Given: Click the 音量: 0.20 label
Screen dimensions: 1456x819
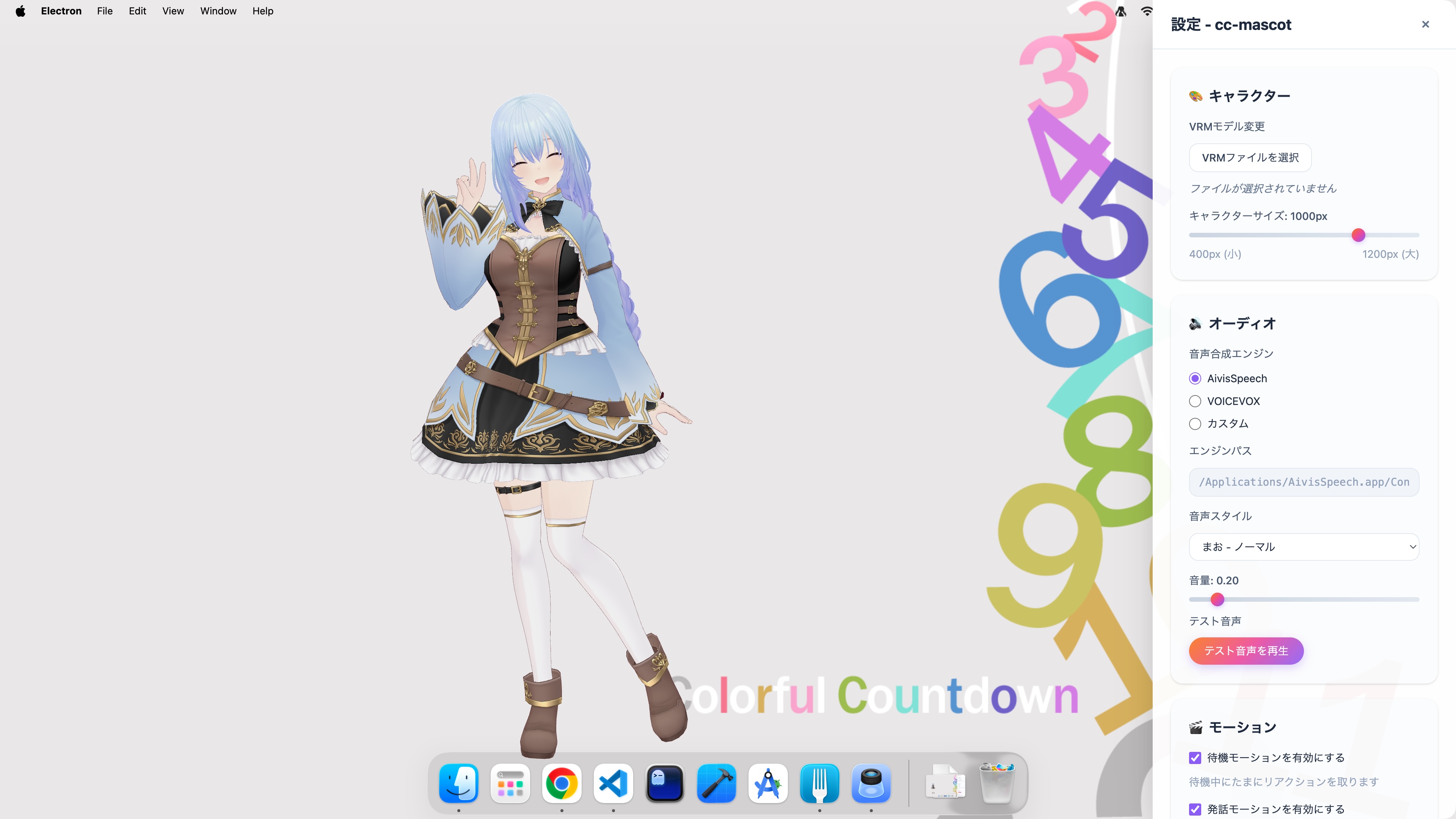Looking at the screenshot, I should [x=1213, y=581].
